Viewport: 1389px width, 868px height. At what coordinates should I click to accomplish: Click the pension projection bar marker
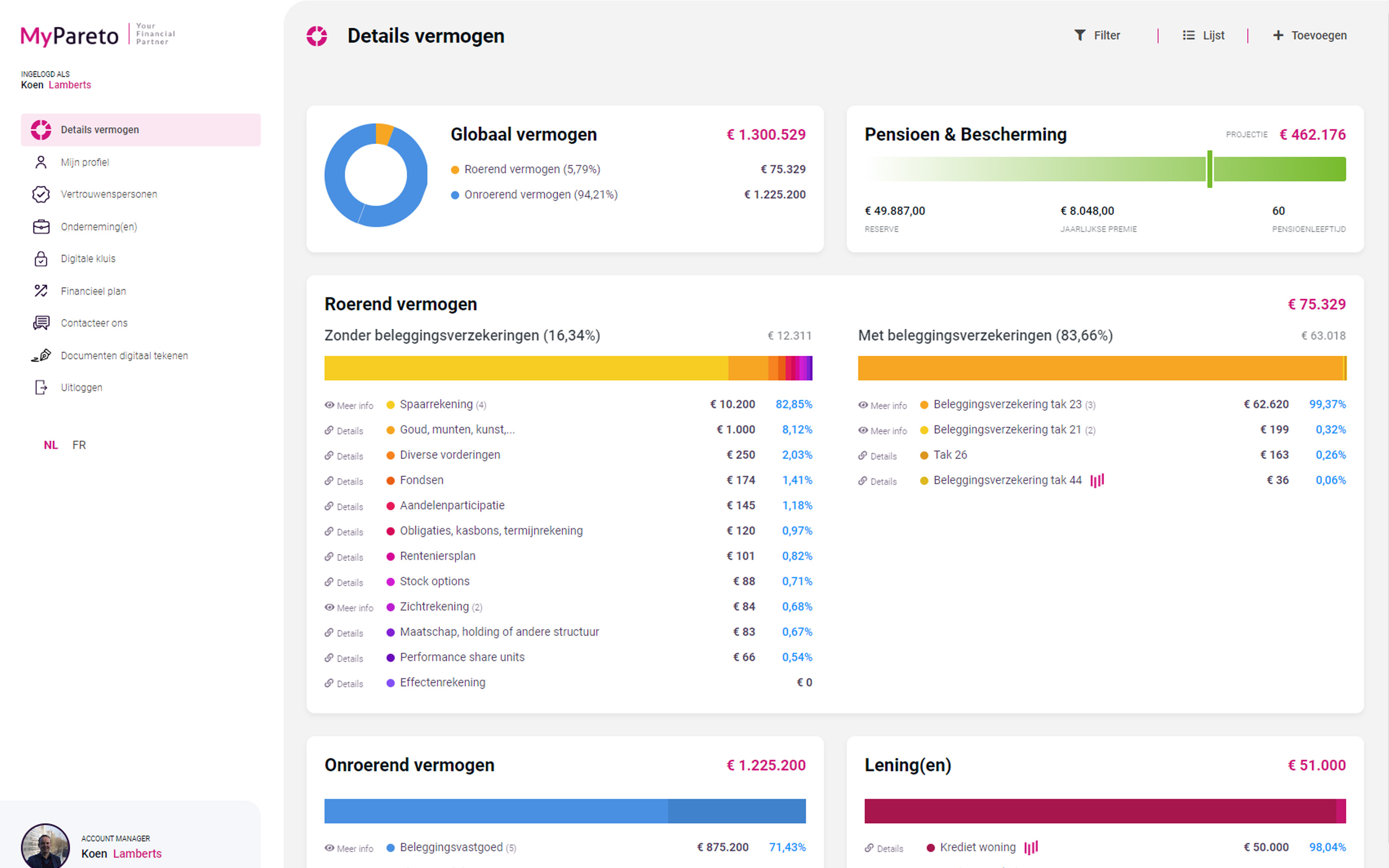click(1209, 170)
